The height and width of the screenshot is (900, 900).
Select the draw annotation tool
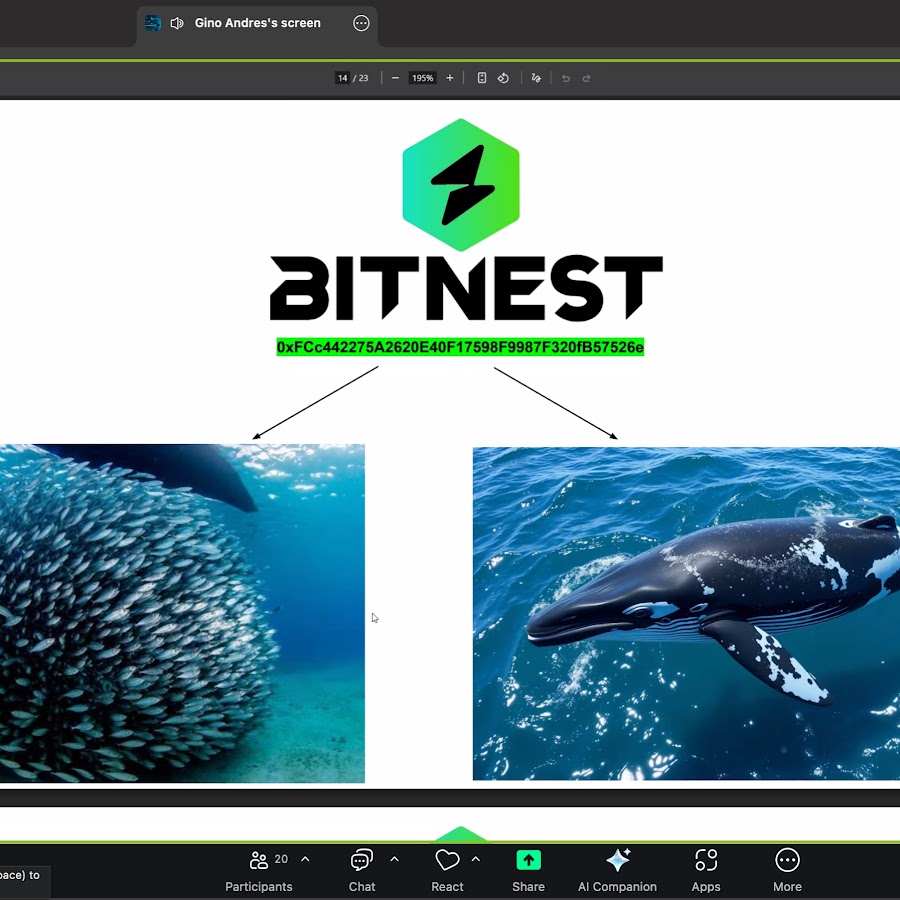536,78
